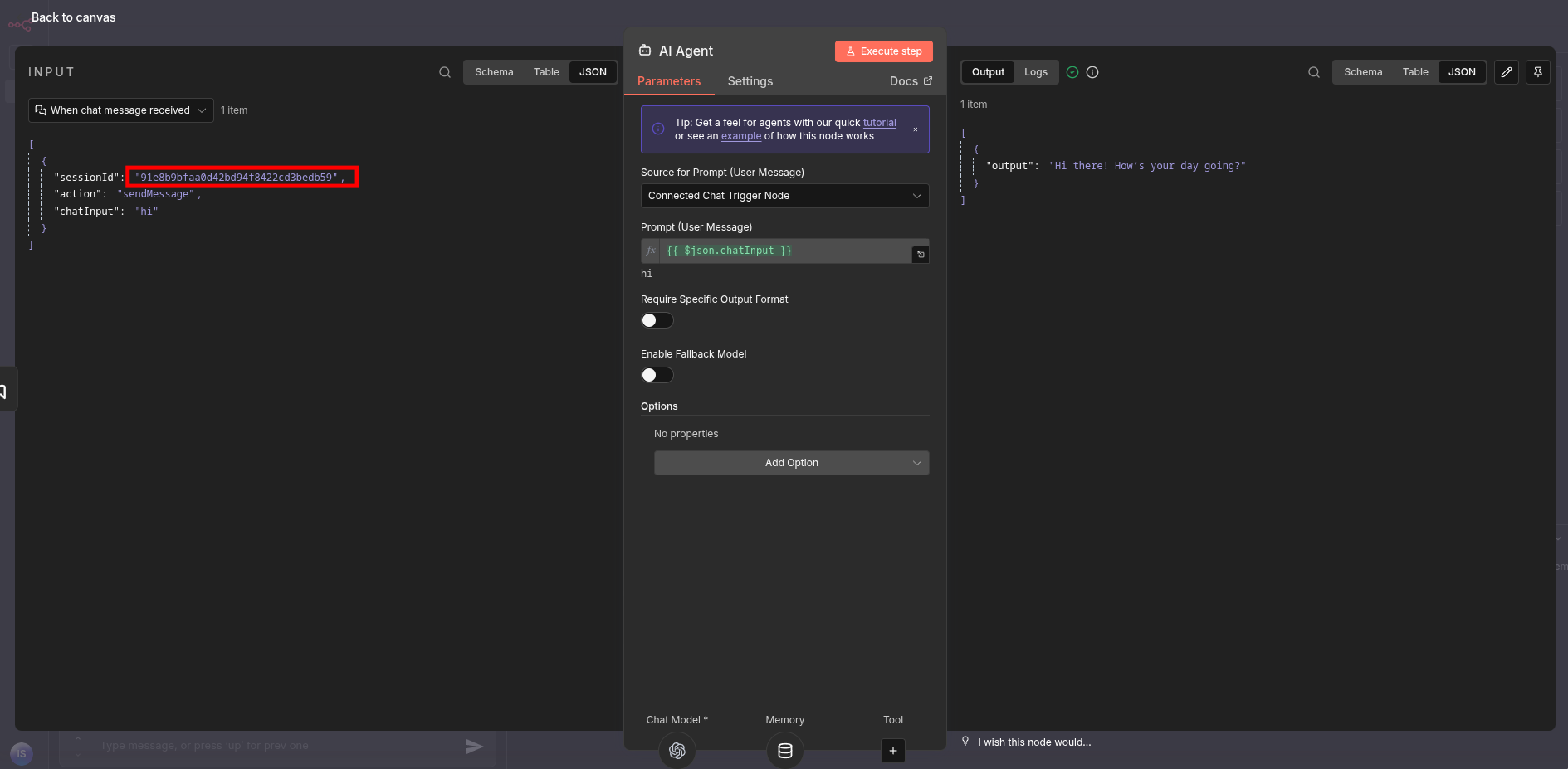The width and height of the screenshot is (1568, 769).
Task: Show the Logs tab
Action: tap(1036, 72)
